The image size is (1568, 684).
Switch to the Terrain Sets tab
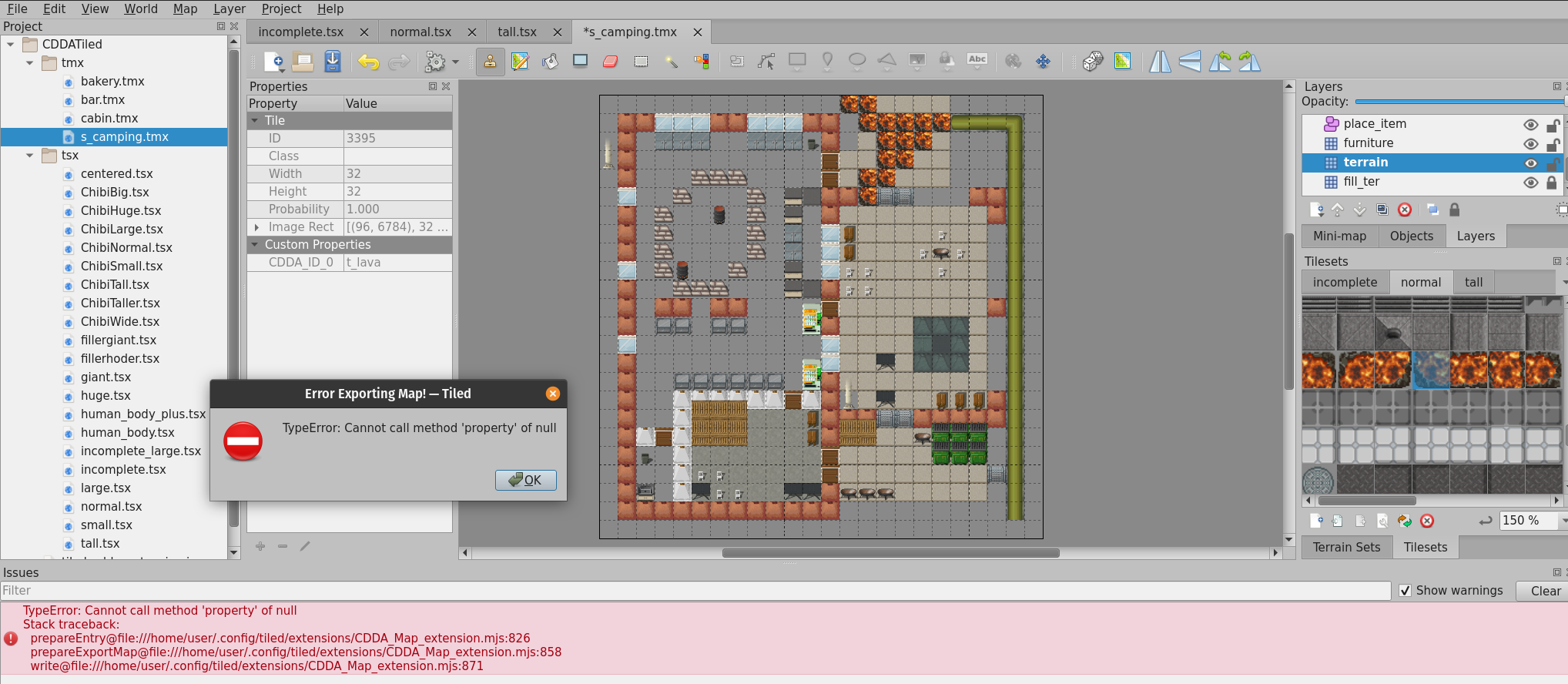point(1346,548)
